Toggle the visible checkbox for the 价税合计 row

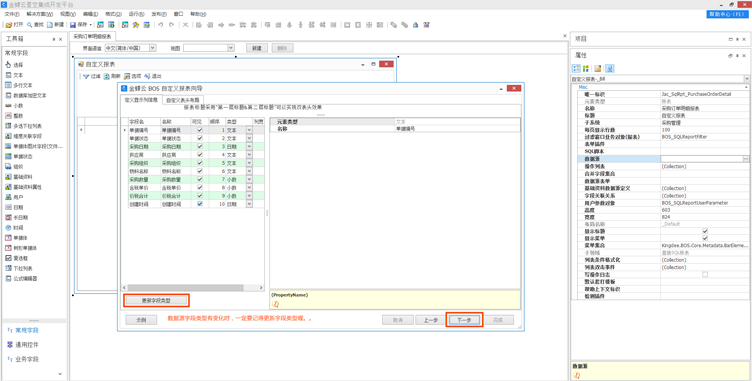click(200, 195)
